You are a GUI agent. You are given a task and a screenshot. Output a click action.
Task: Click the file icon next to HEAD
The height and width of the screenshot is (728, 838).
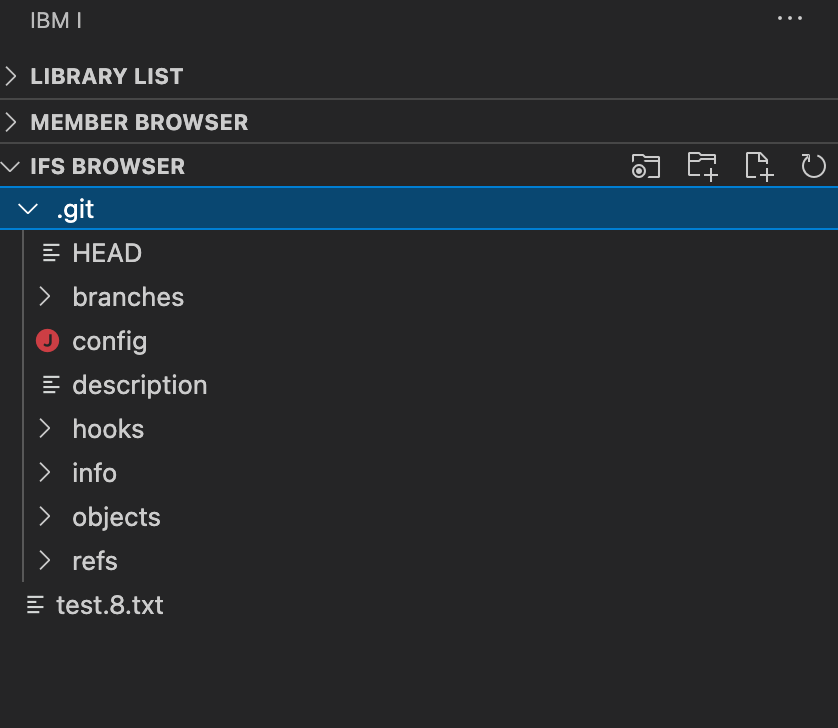coord(51,253)
